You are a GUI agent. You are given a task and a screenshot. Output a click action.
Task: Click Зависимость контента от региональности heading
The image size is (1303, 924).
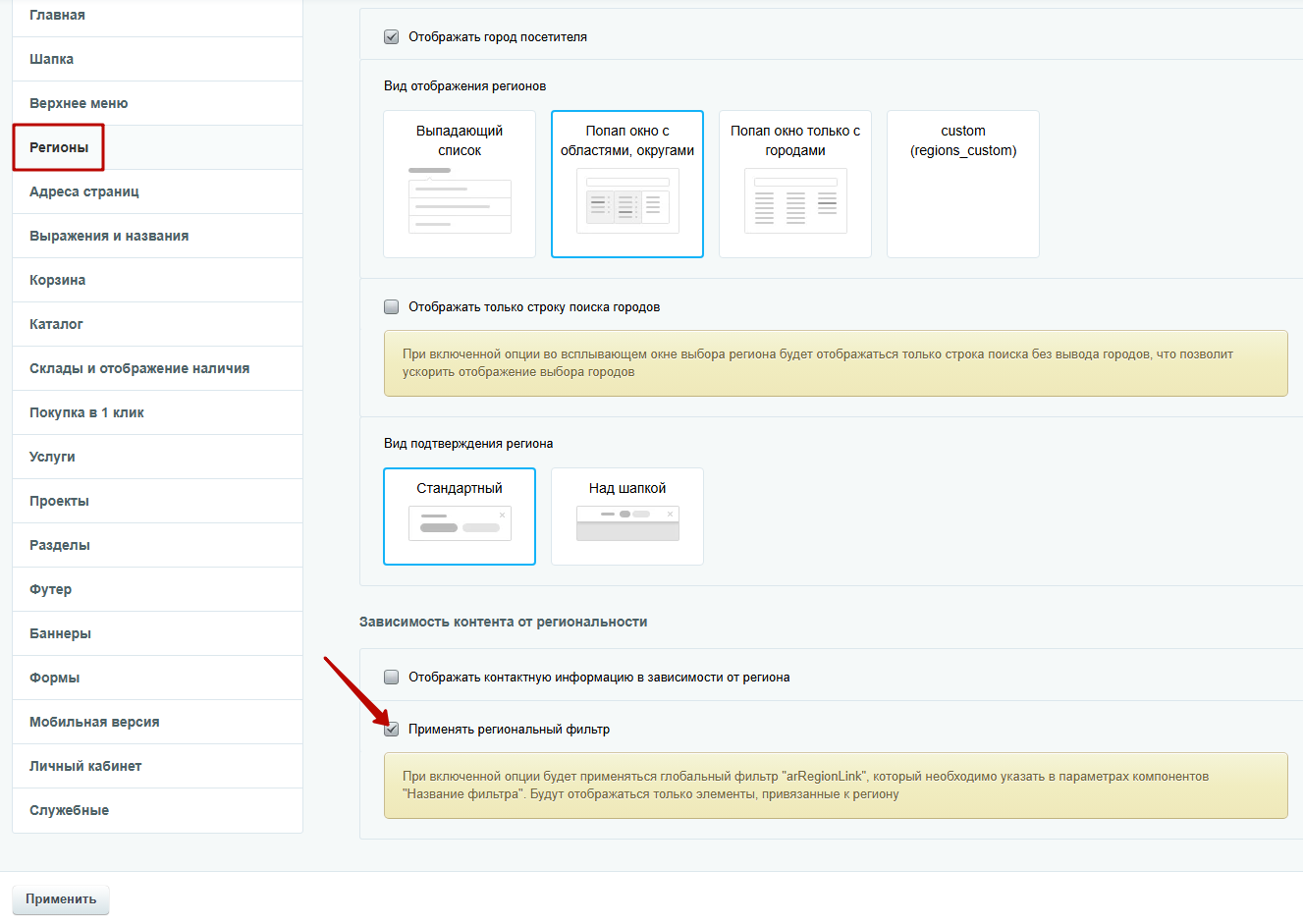pos(503,622)
